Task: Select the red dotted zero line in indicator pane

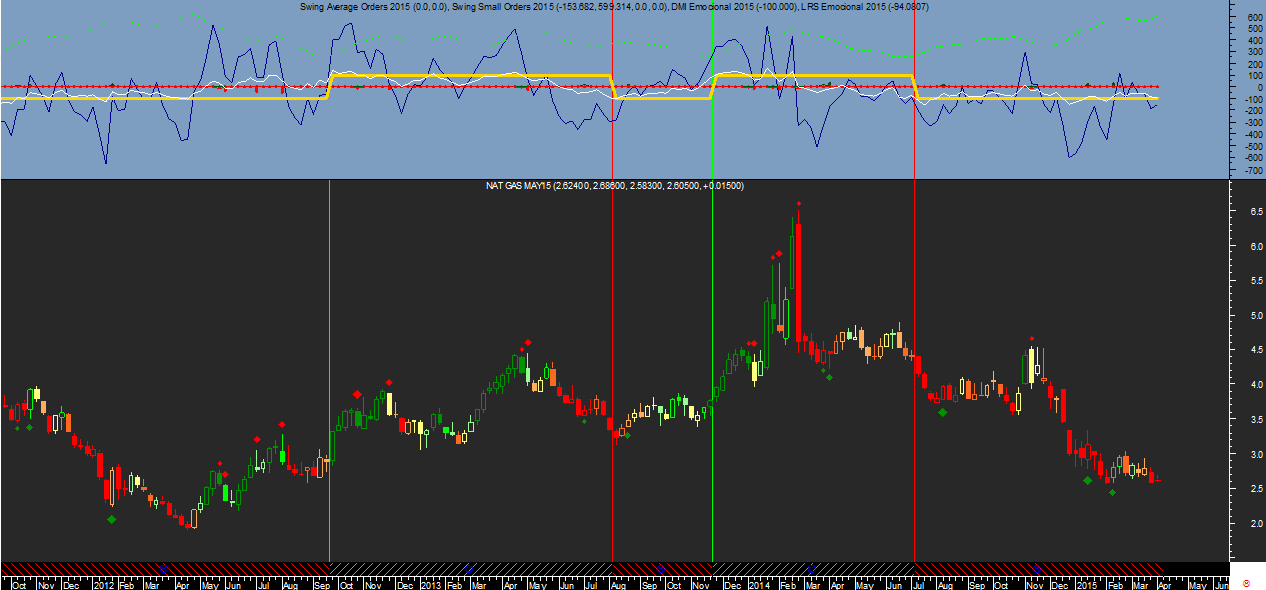Action: click(580, 87)
